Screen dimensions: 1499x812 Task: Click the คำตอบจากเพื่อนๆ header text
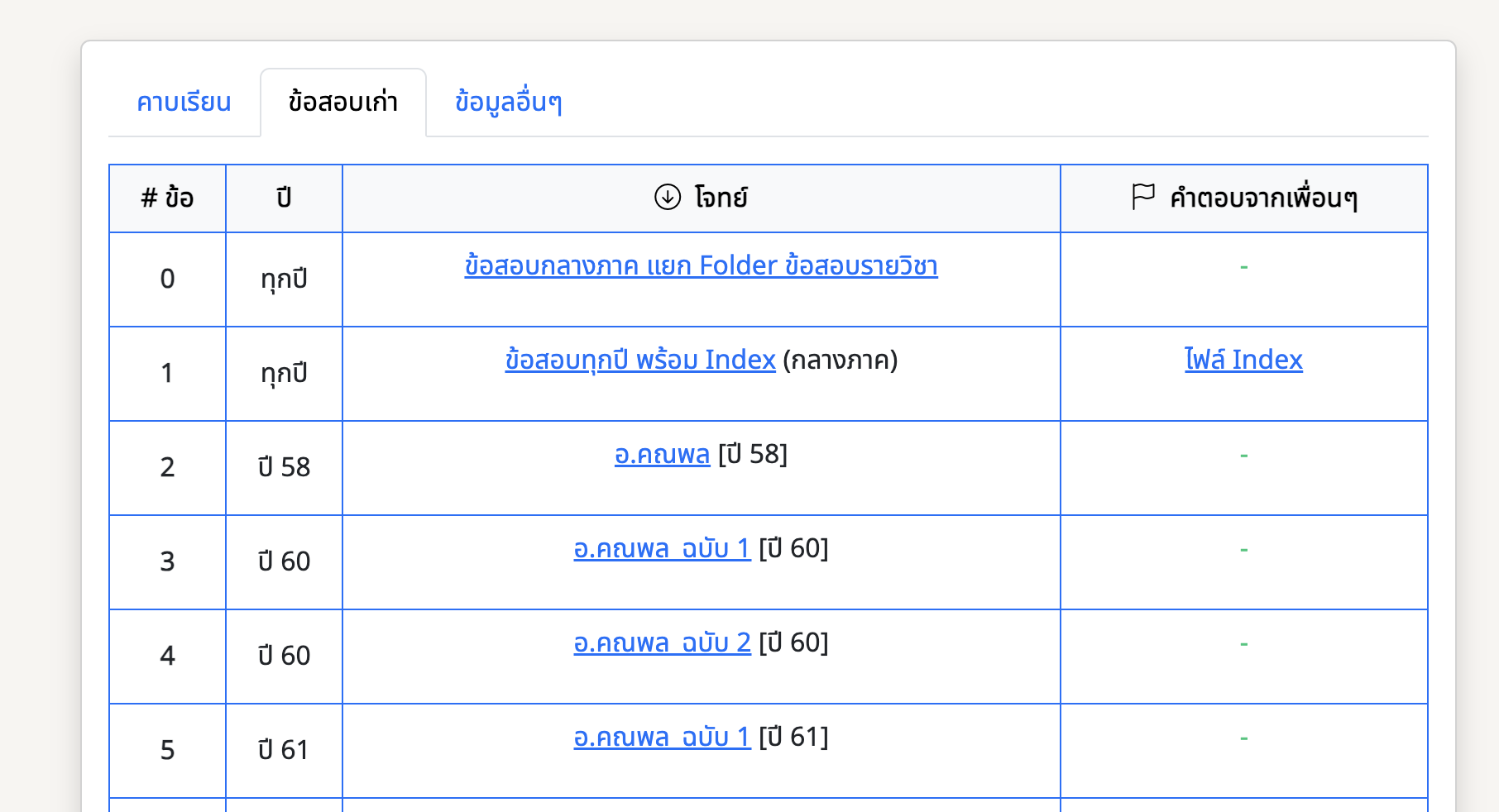[1263, 198]
